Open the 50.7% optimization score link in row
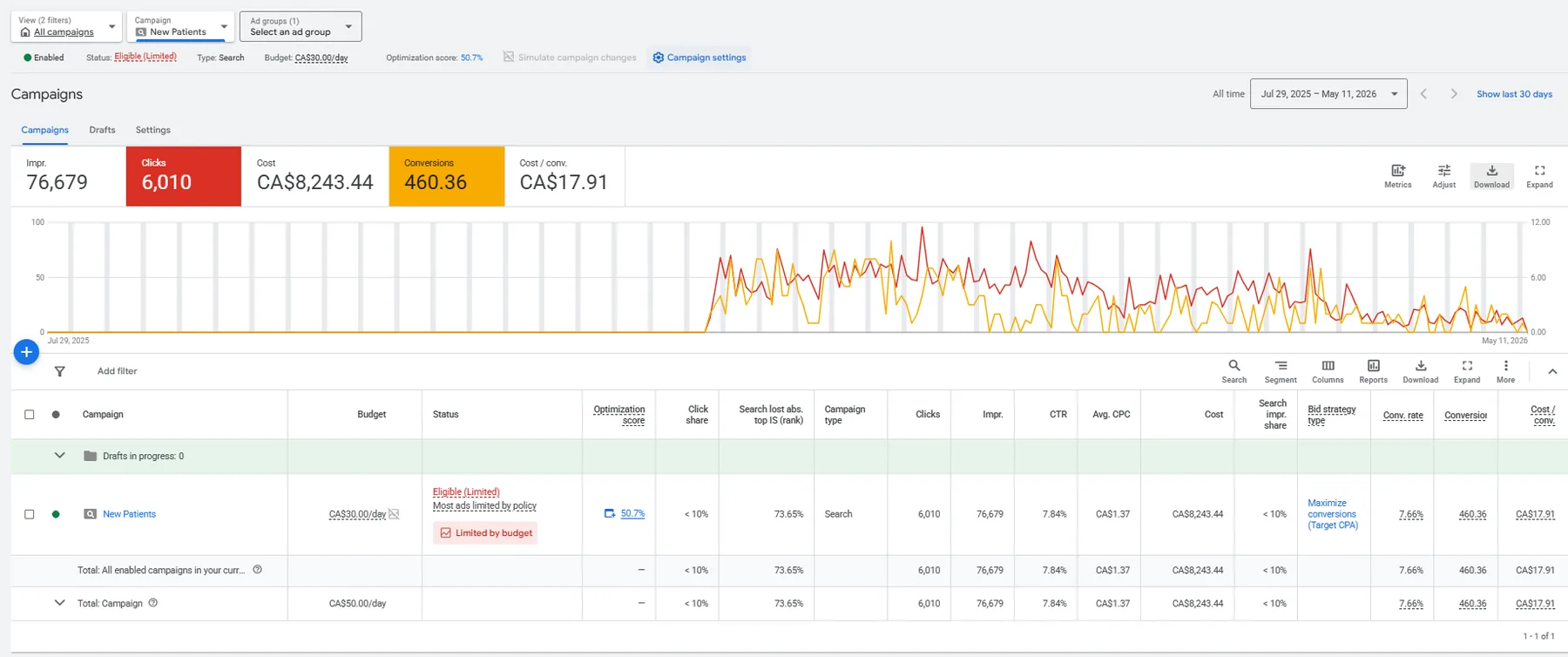Viewport: 1568px width, 657px height. [x=632, y=514]
